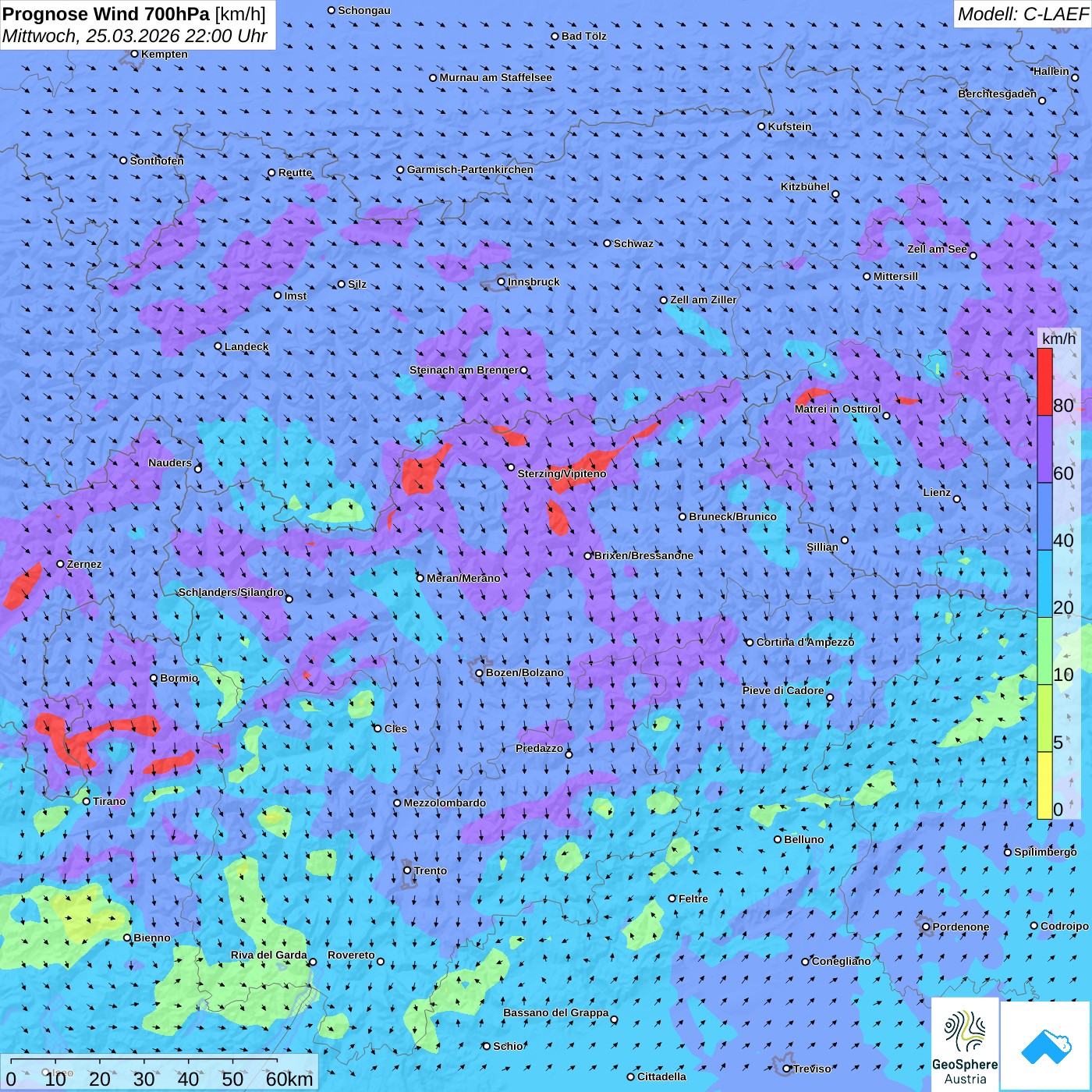
Task: Click the Feltre location dot
Action: pyautogui.click(x=672, y=899)
